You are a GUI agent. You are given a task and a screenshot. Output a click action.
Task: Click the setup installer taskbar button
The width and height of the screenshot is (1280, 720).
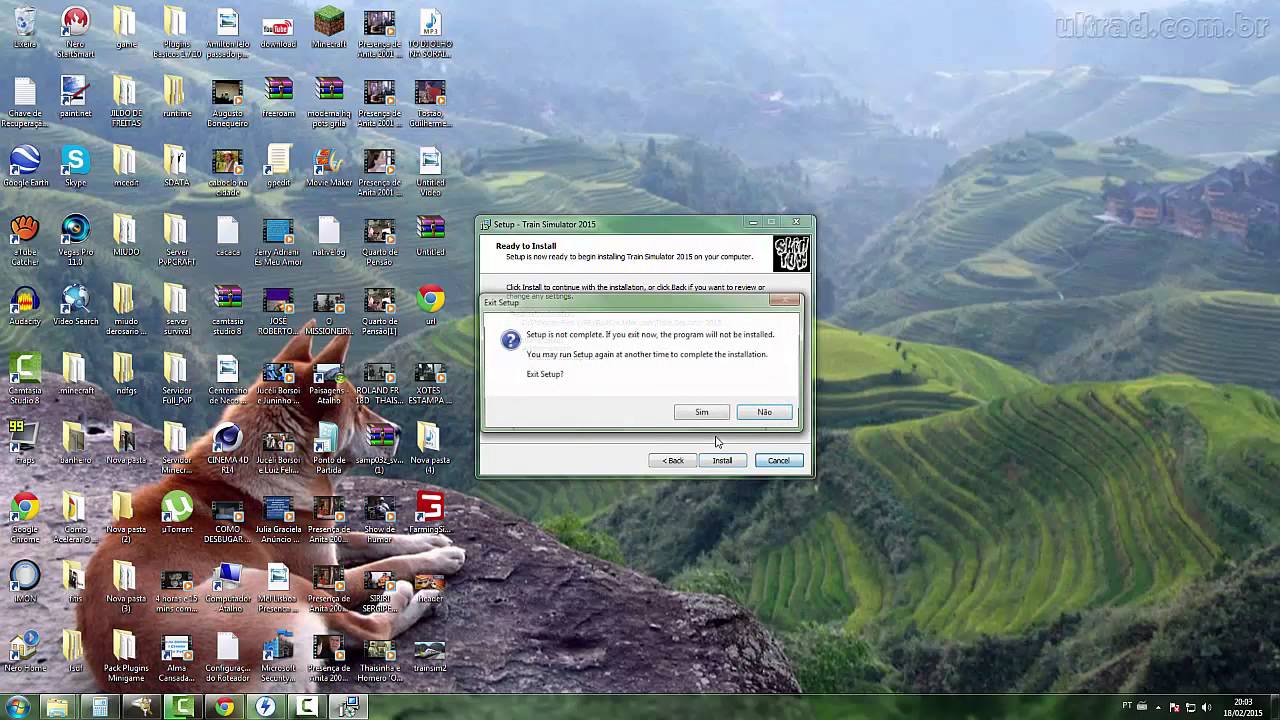point(349,707)
